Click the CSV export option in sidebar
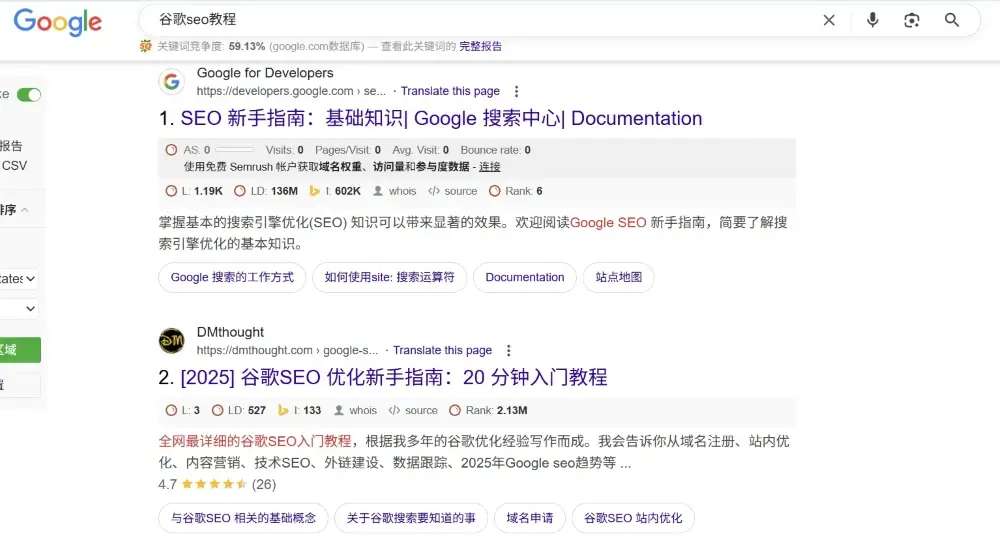This screenshot has width=1000, height=551. pyautogui.click(x=14, y=166)
